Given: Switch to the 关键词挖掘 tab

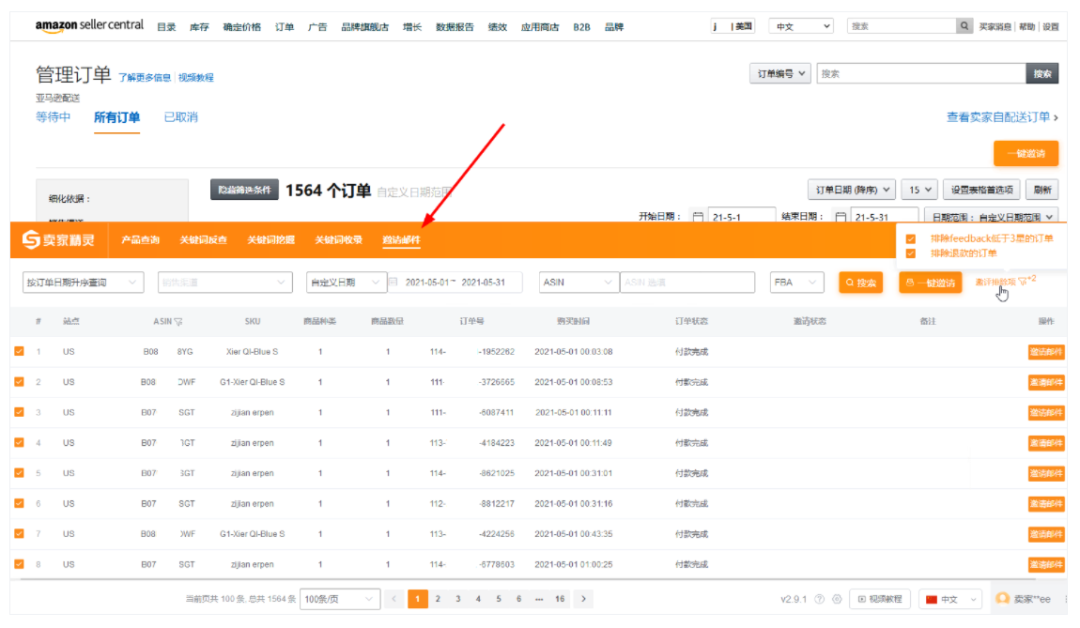Looking at the screenshot, I should tap(271, 240).
